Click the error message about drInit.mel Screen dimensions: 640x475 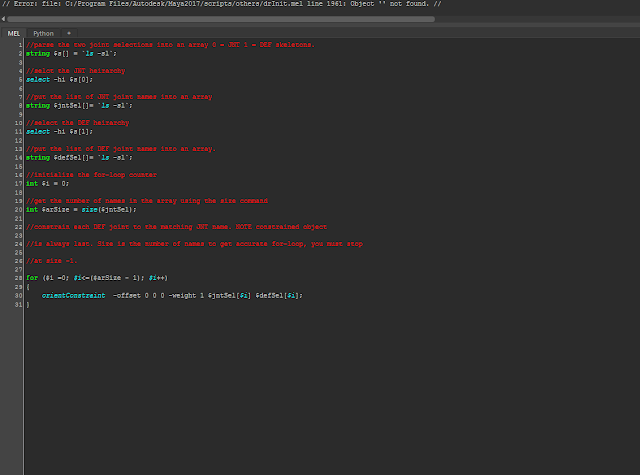tap(222, 4)
